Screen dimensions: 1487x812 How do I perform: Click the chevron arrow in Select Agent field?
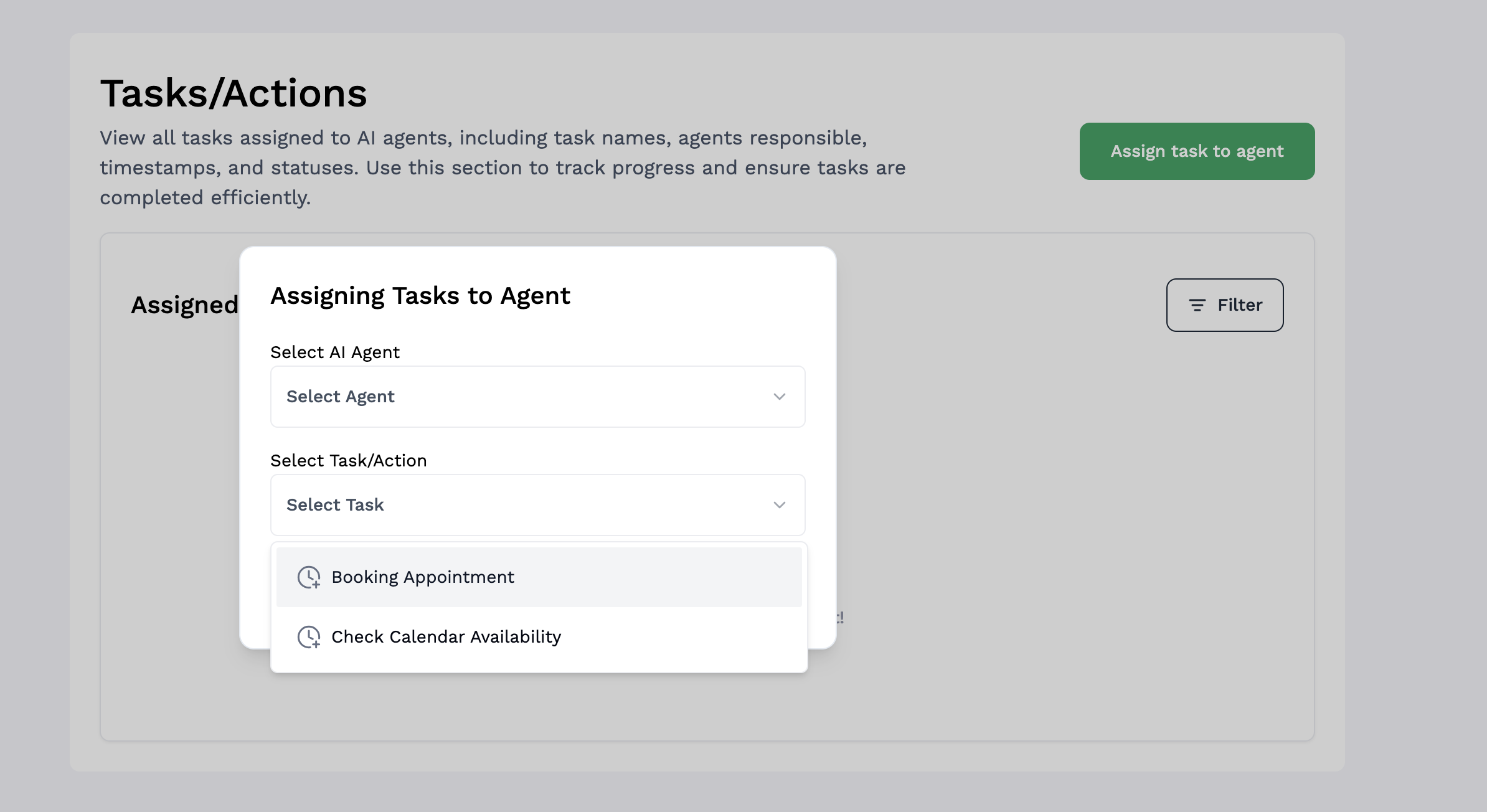(779, 397)
